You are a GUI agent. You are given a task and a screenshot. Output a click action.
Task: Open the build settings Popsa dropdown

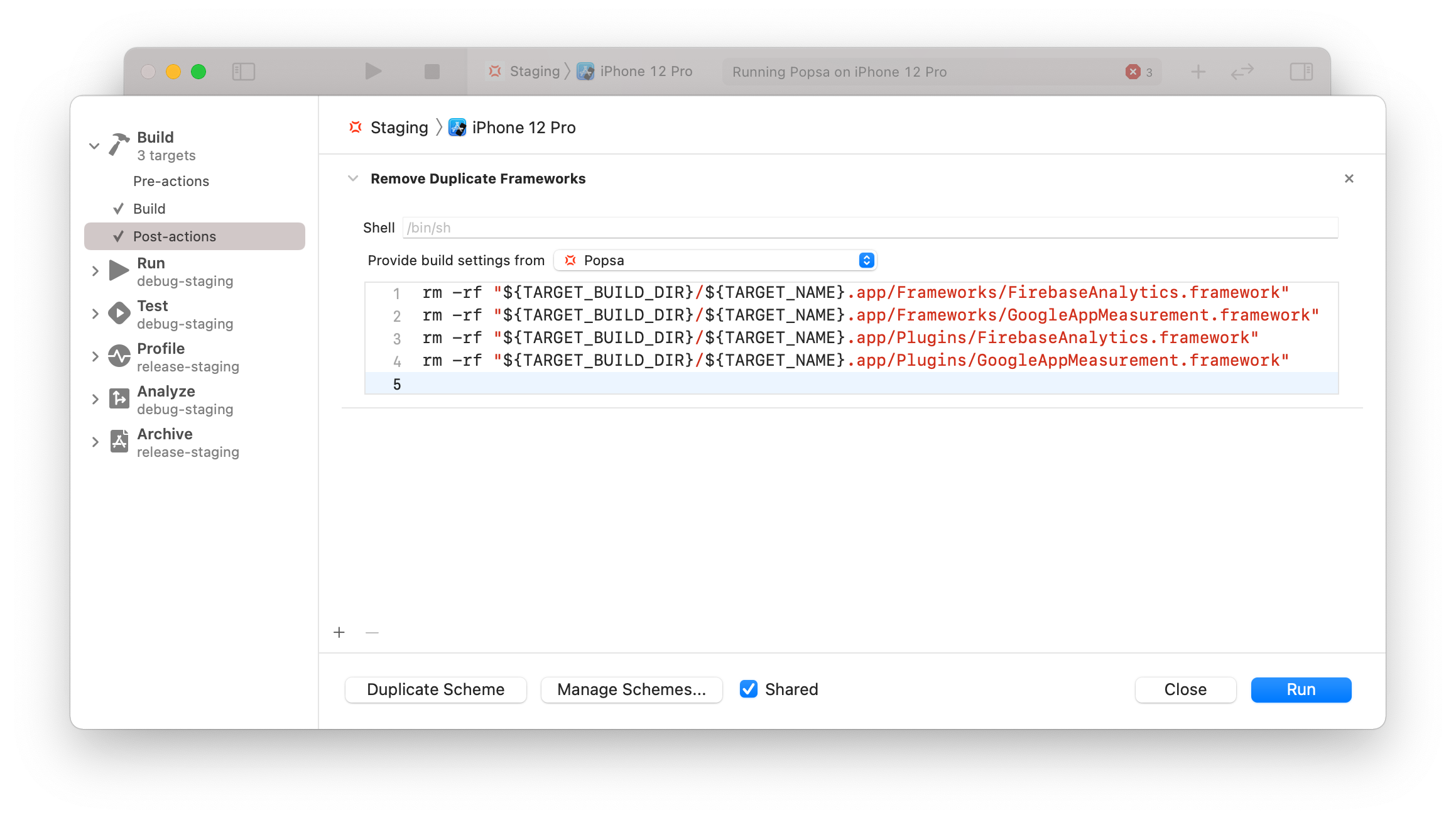pos(715,260)
